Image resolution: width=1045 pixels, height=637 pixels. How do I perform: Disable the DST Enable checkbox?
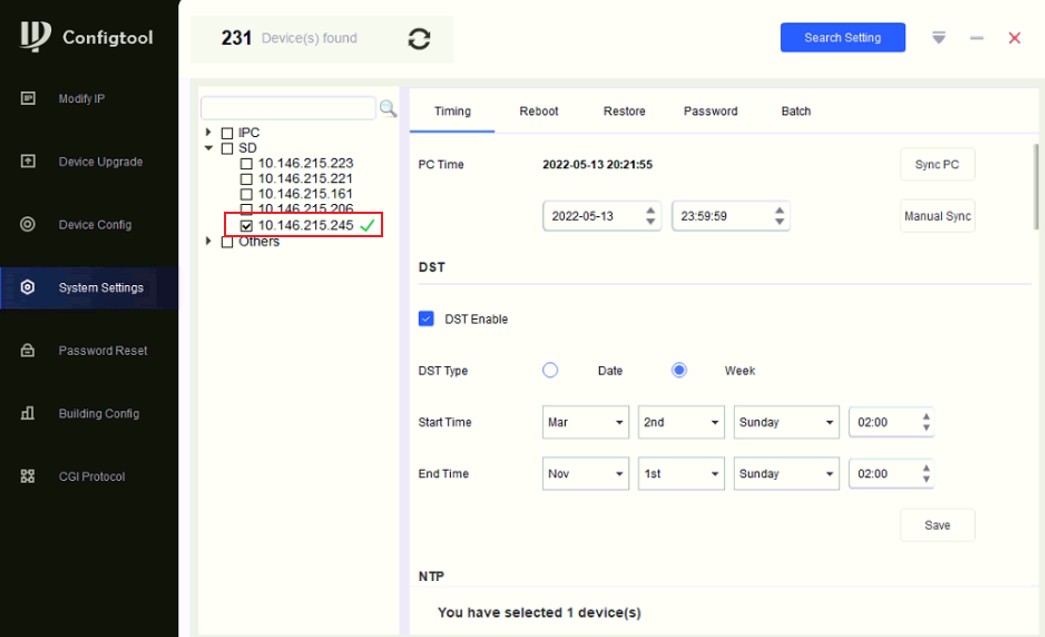coord(426,318)
